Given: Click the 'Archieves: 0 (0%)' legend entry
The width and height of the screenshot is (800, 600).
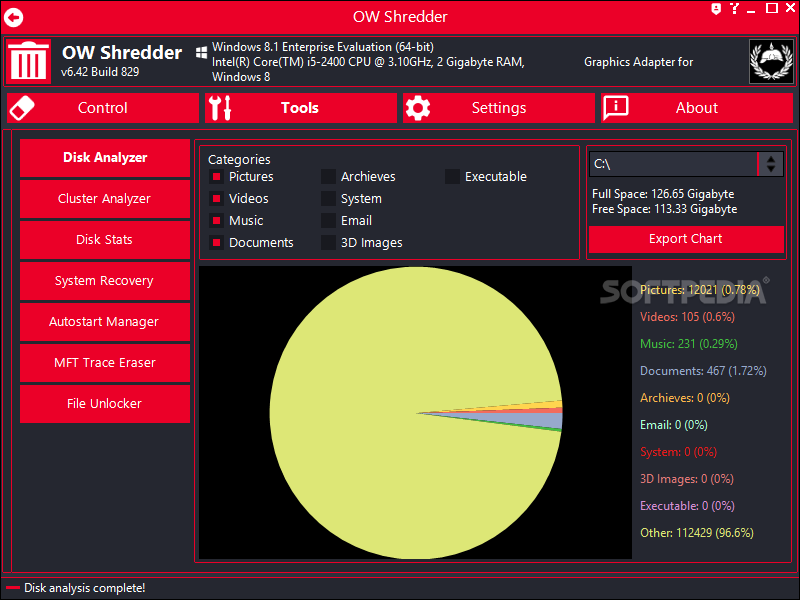Looking at the screenshot, I should (x=685, y=398).
